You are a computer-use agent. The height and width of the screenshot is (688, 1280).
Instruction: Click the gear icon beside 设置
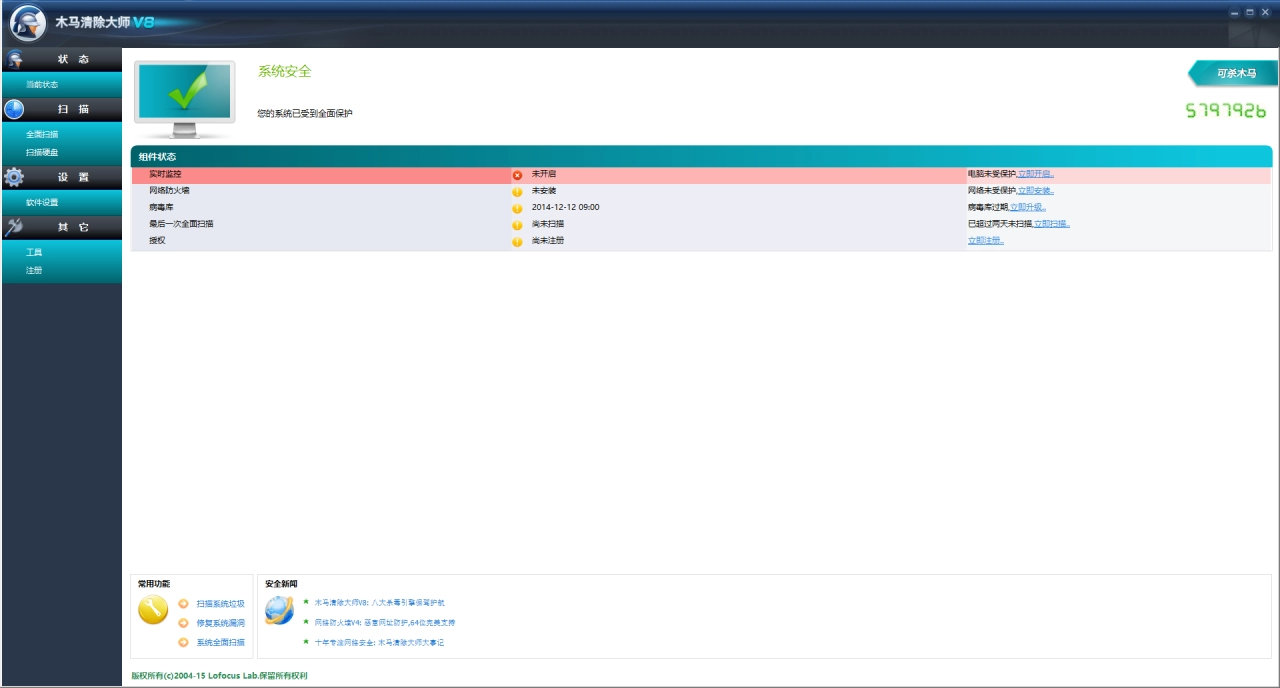click(14, 177)
